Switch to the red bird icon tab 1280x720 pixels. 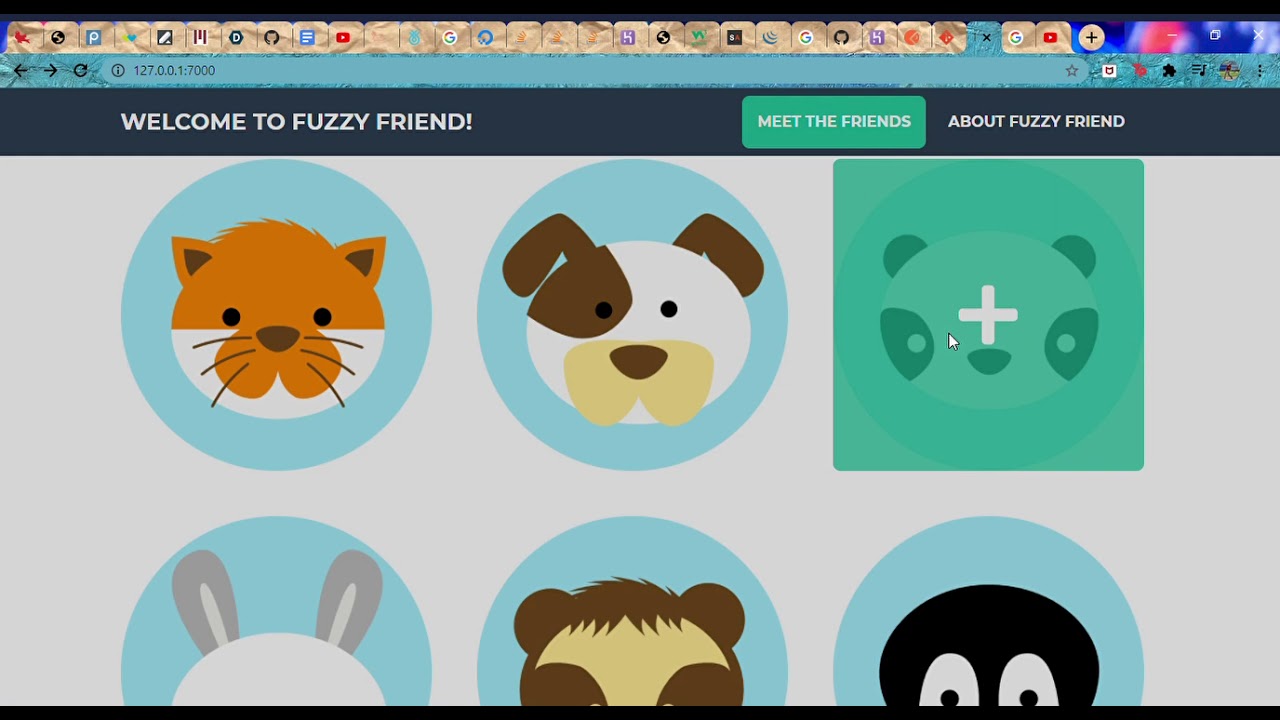(x=22, y=38)
